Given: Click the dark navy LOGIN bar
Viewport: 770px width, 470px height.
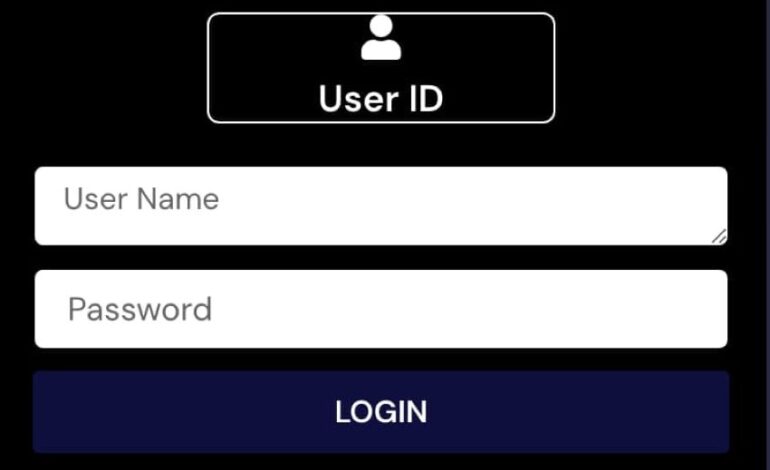Looking at the screenshot, I should click(381, 412).
